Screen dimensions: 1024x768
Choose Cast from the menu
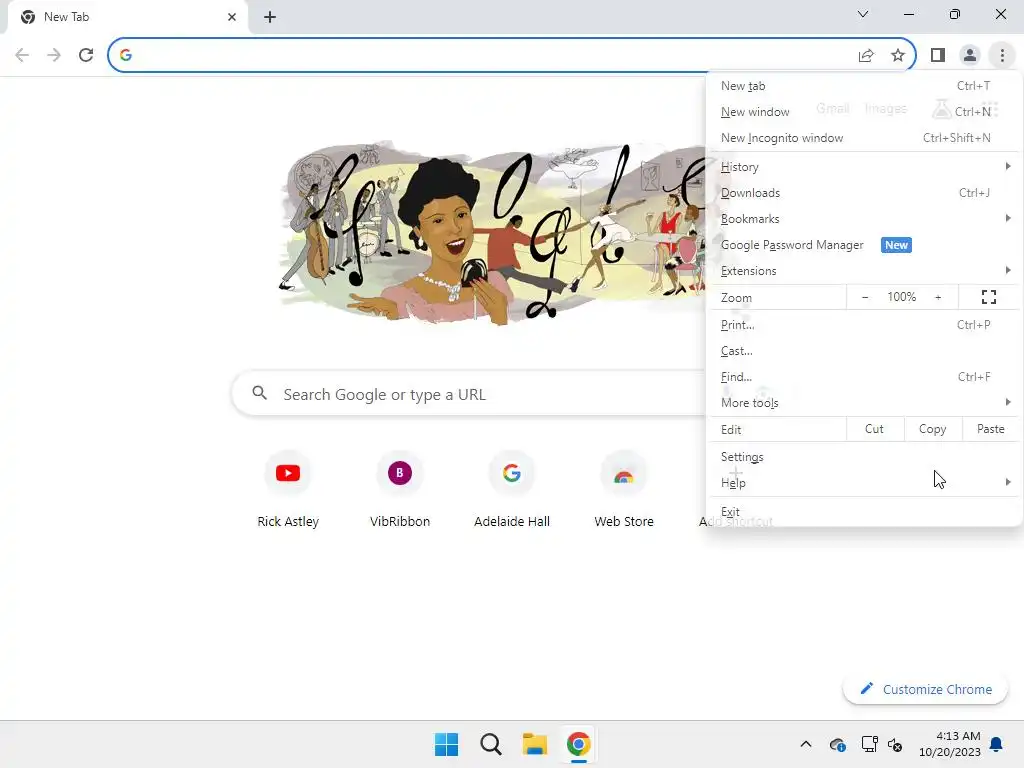click(x=863, y=351)
